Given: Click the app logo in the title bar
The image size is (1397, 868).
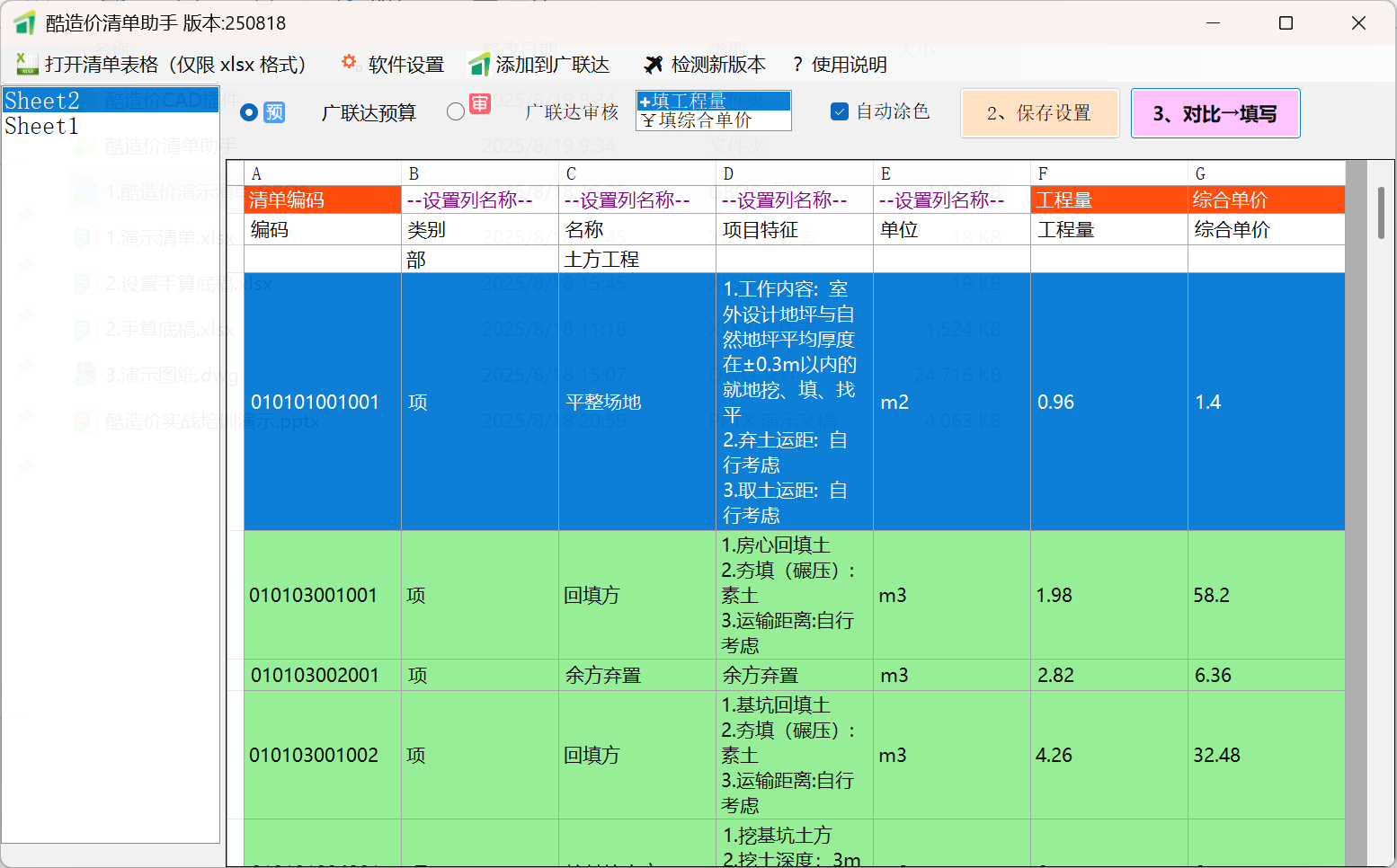Looking at the screenshot, I should [24, 23].
